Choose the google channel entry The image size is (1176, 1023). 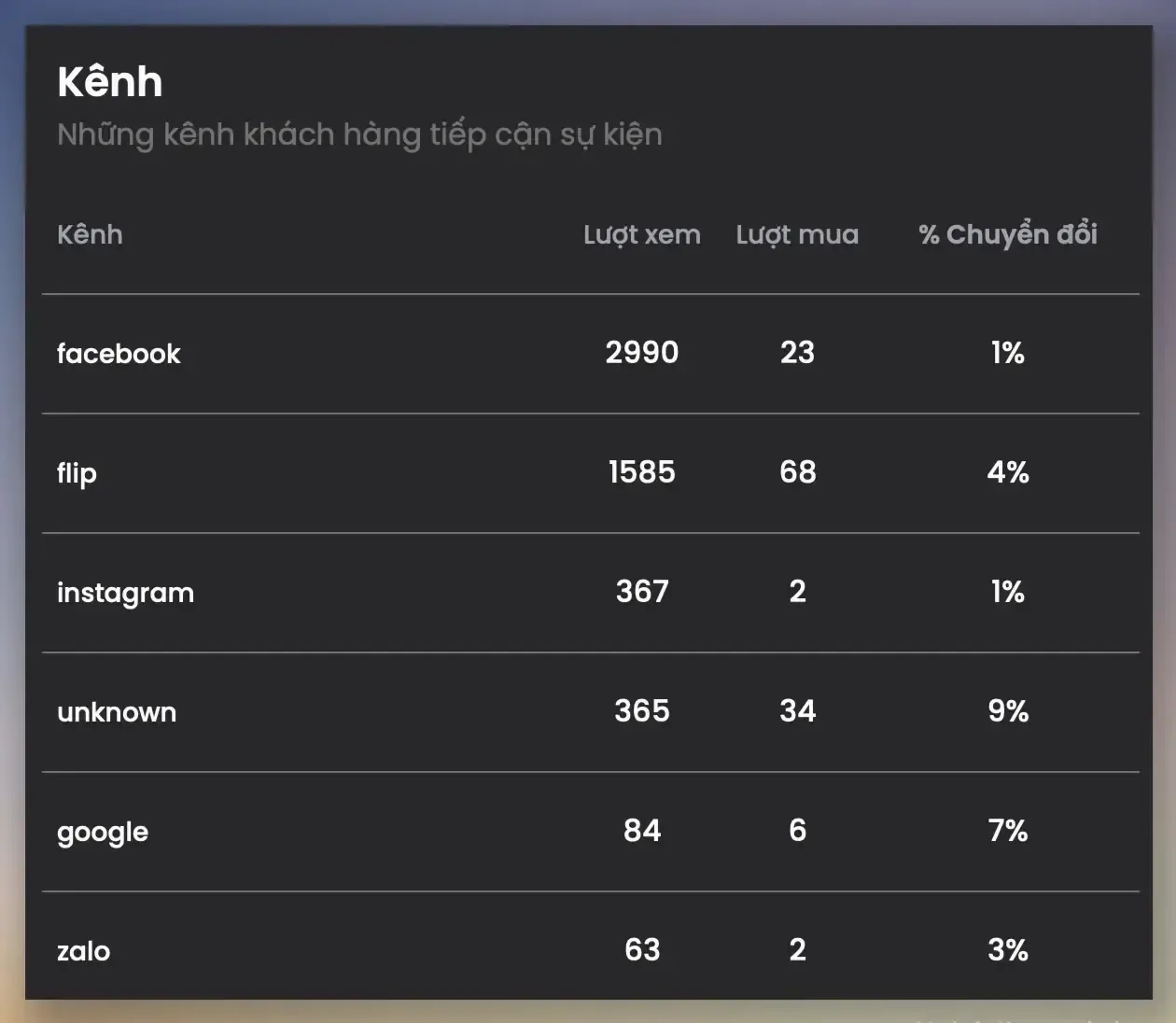103,832
